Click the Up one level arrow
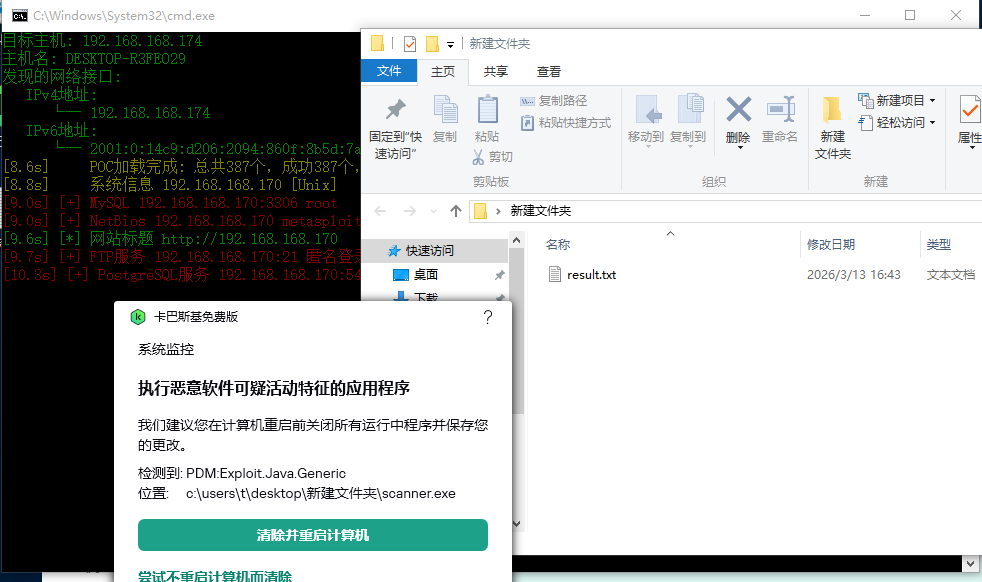Image resolution: width=982 pixels, height=582 pixels. (456, 211)
